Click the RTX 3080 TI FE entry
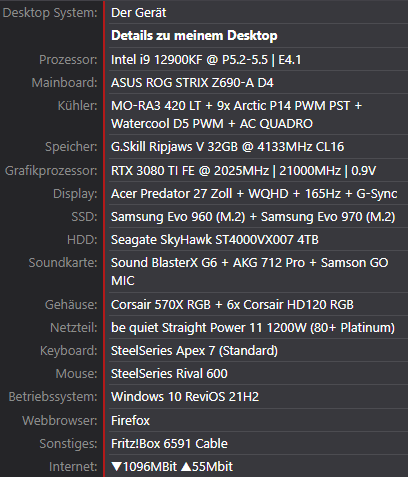408x477 pixels. 243,171
